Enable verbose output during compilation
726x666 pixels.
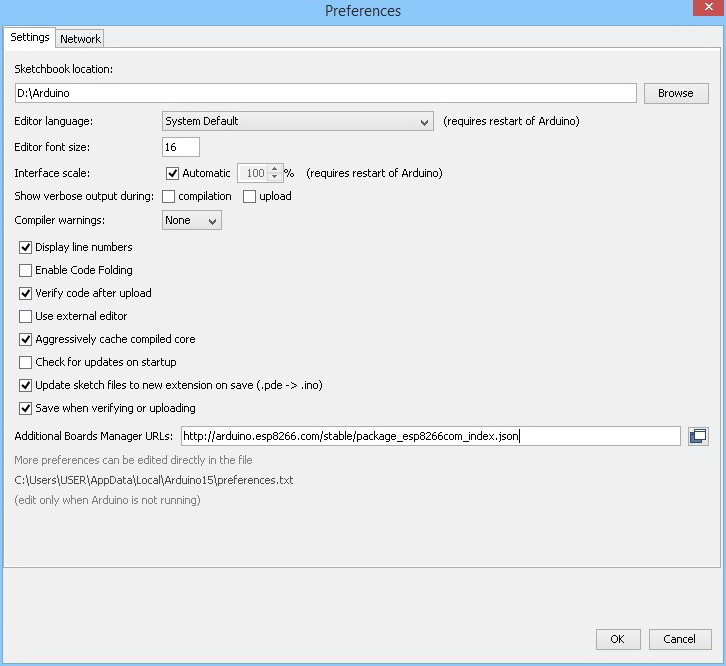169,196
